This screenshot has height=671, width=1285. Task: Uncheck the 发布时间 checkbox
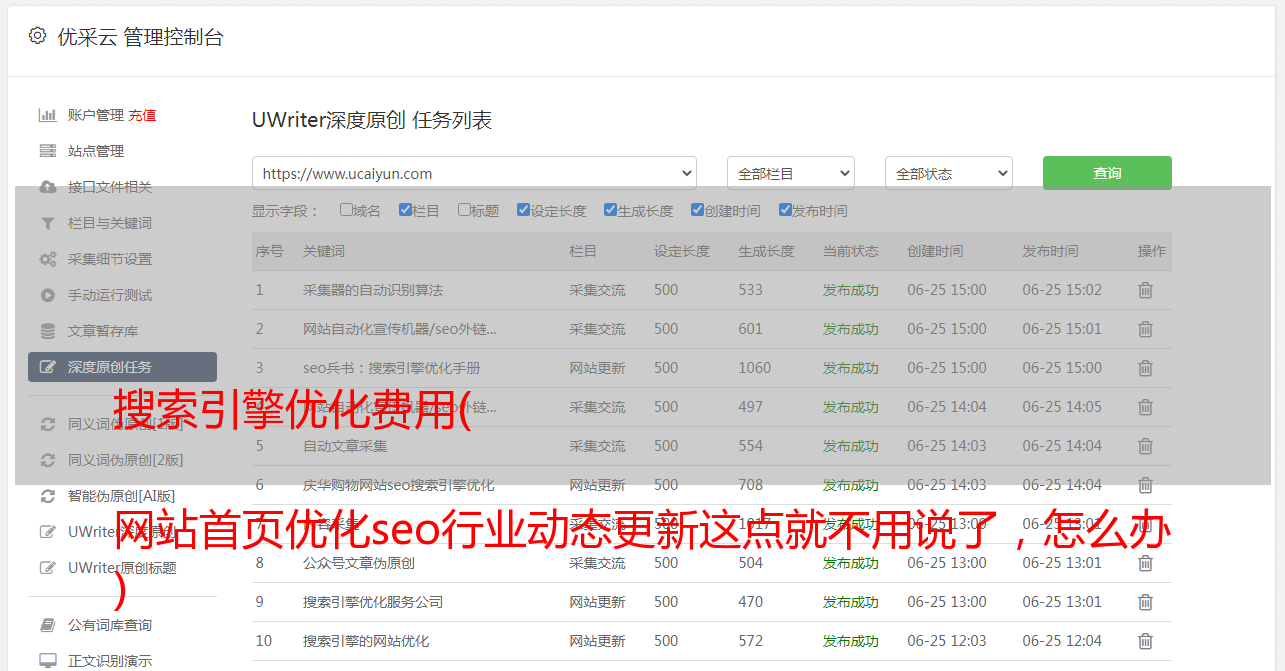click(784, 210)
